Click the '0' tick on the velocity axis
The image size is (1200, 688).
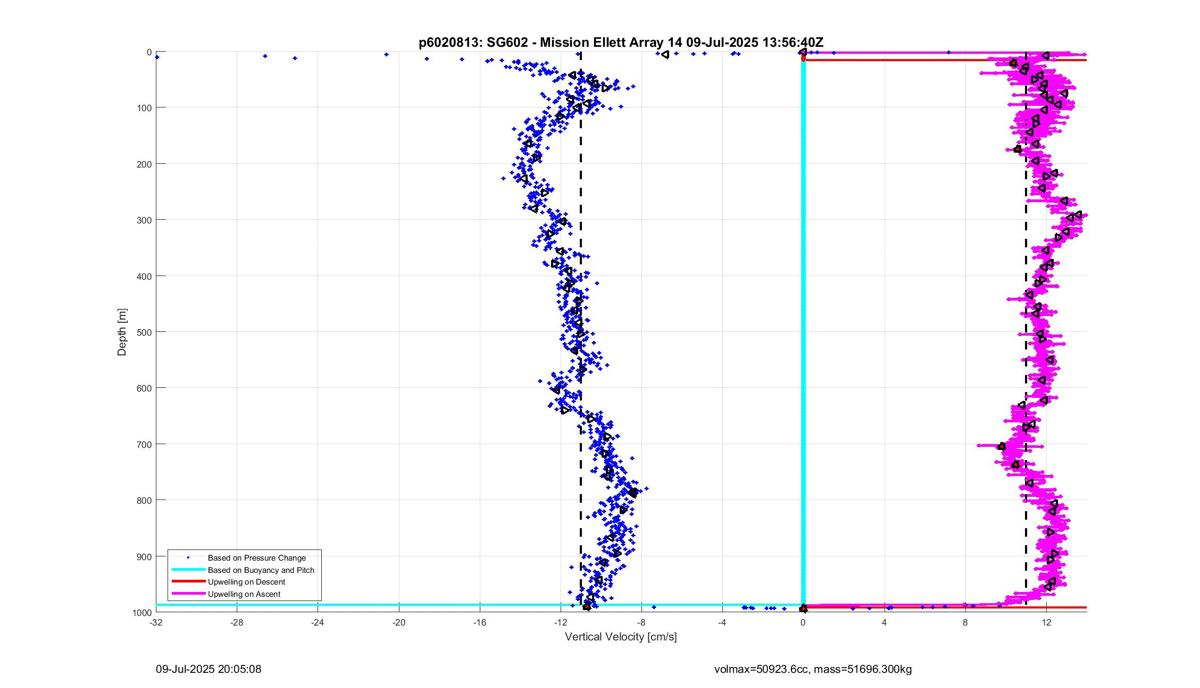point(804,623)
